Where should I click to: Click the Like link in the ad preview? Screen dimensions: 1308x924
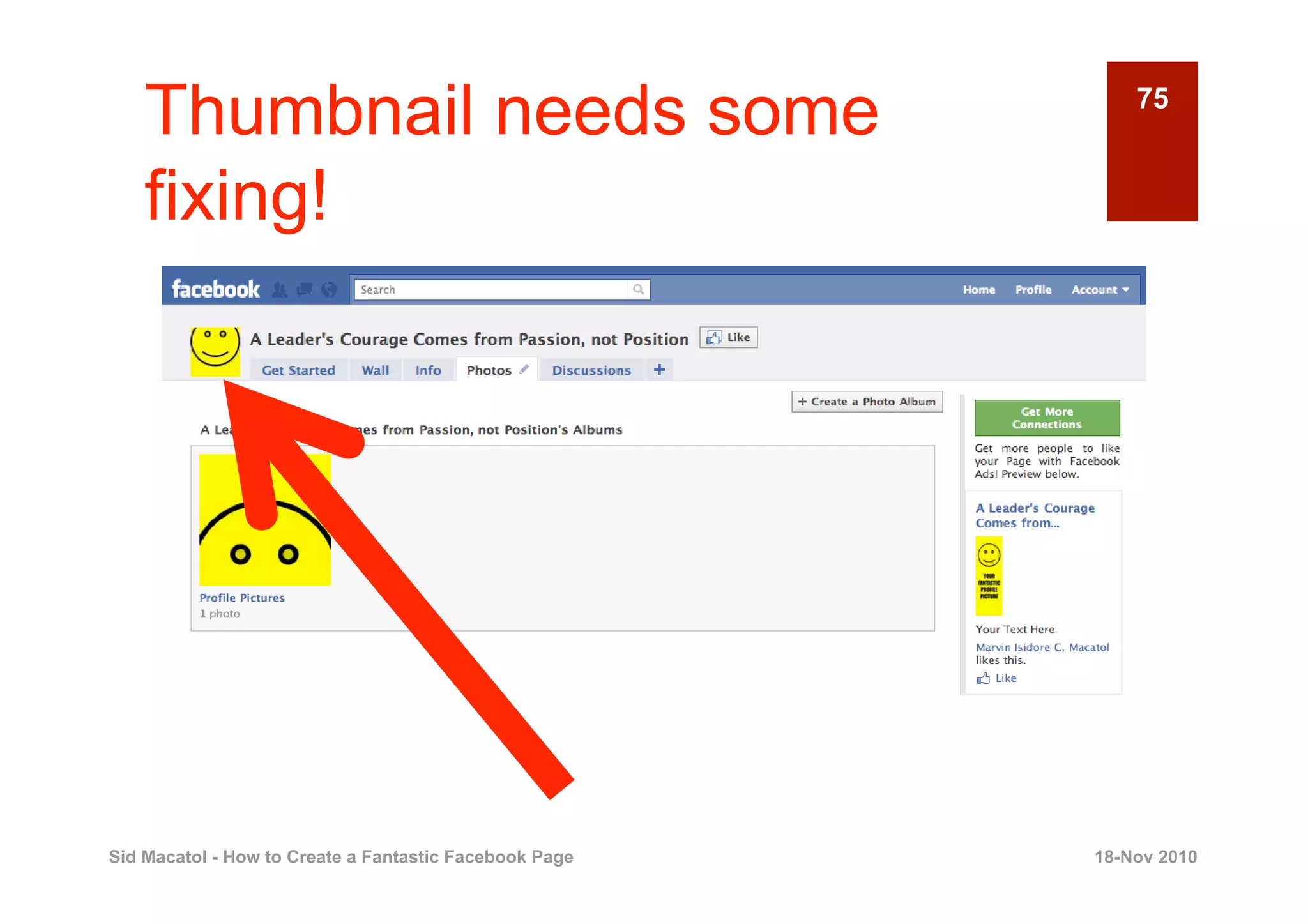[1006, 678]
